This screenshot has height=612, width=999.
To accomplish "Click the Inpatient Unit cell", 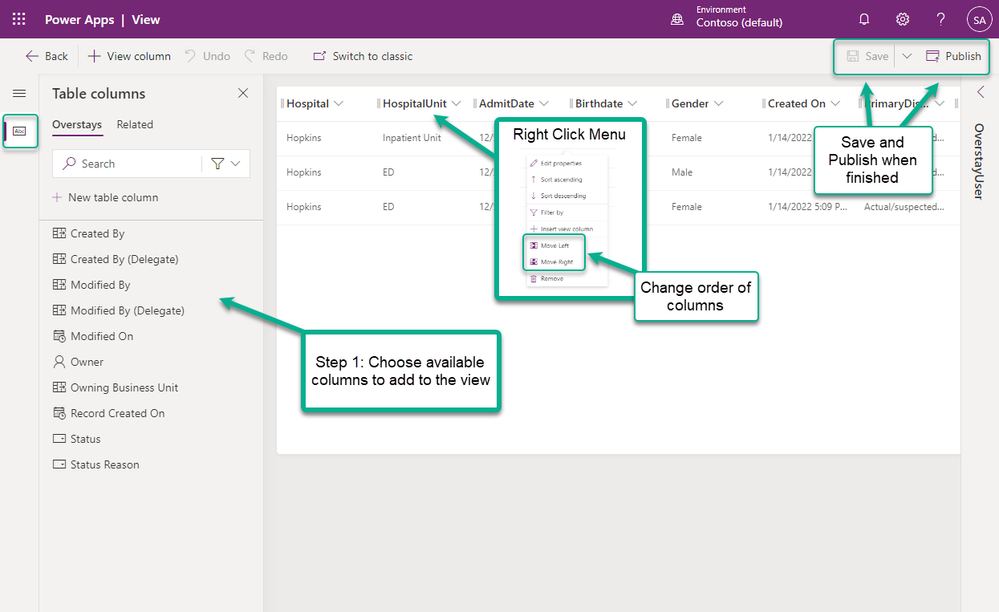I will click(412, 138).
